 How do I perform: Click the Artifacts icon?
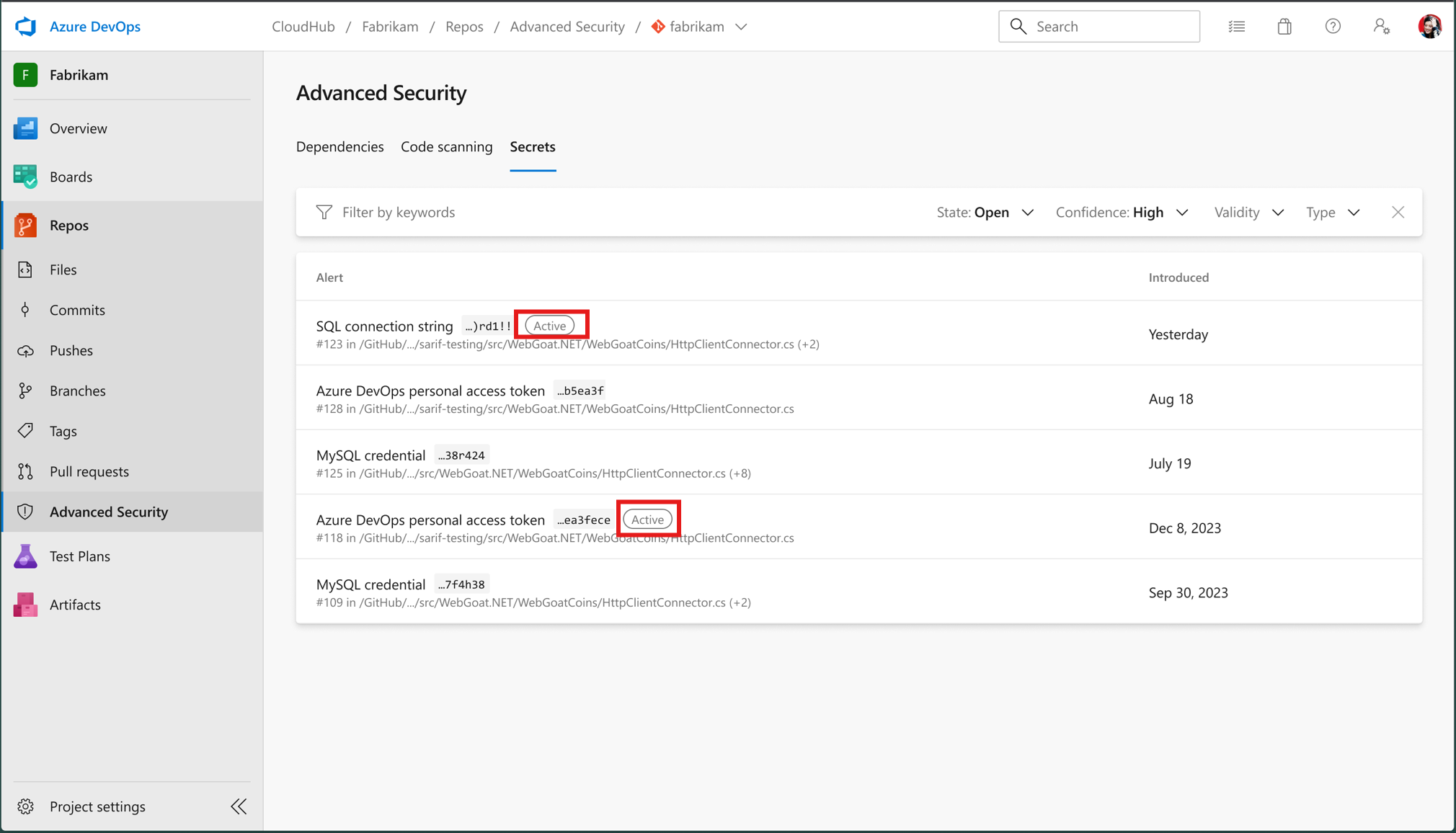[x=26, y=605]
